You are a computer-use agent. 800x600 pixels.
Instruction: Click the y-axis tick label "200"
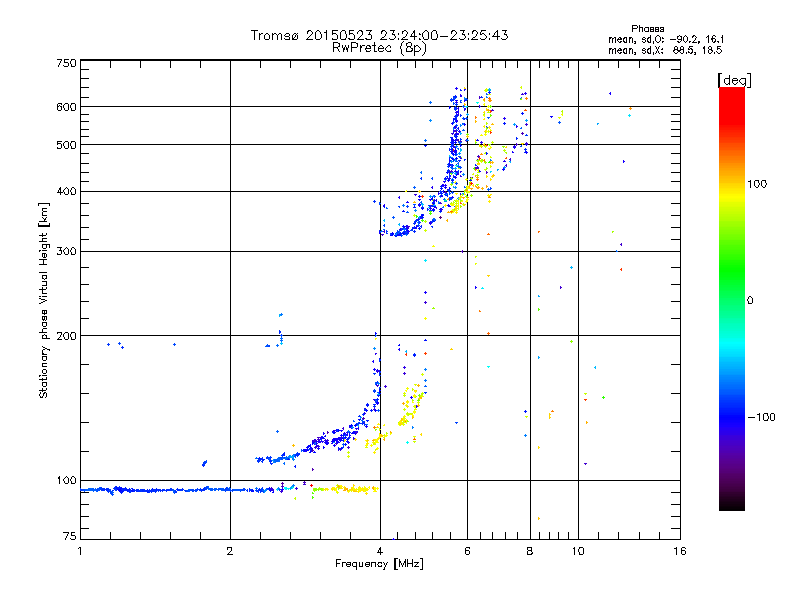(66, 336)
